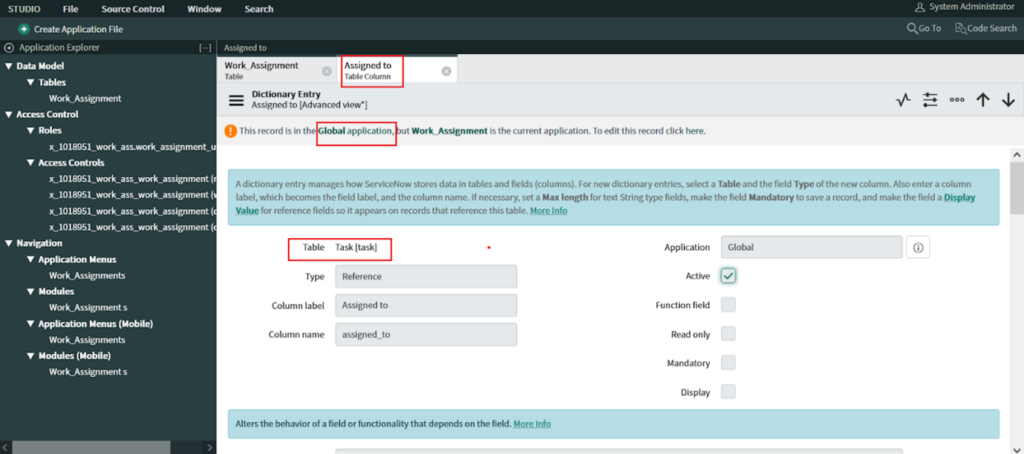Go to next record with down arrow
This screenshot has width=1024, height=454.
tap(1008, 100)
